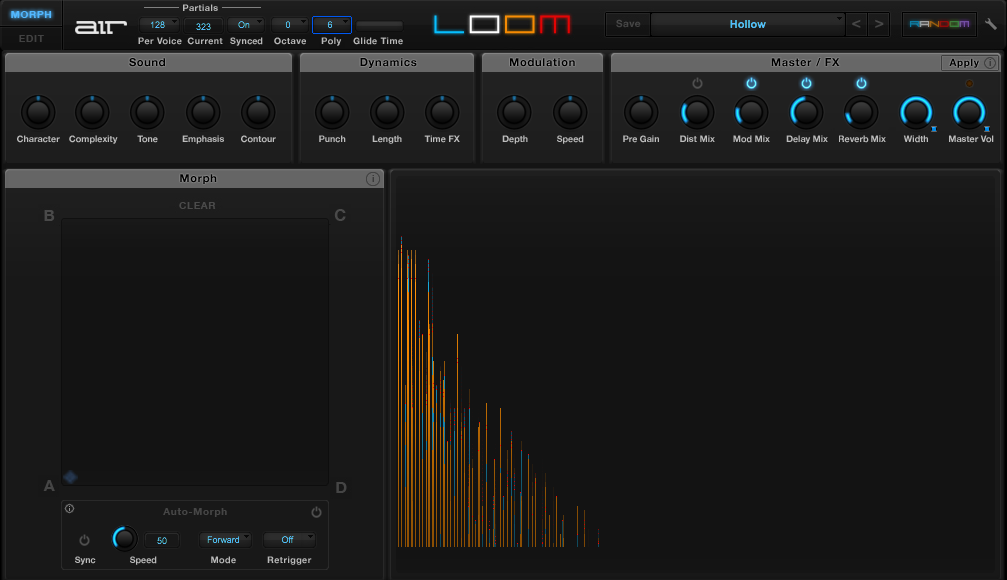1007x580 pixels.
Task: Click the Modulation Depth knob
Action: coord(514,112)
